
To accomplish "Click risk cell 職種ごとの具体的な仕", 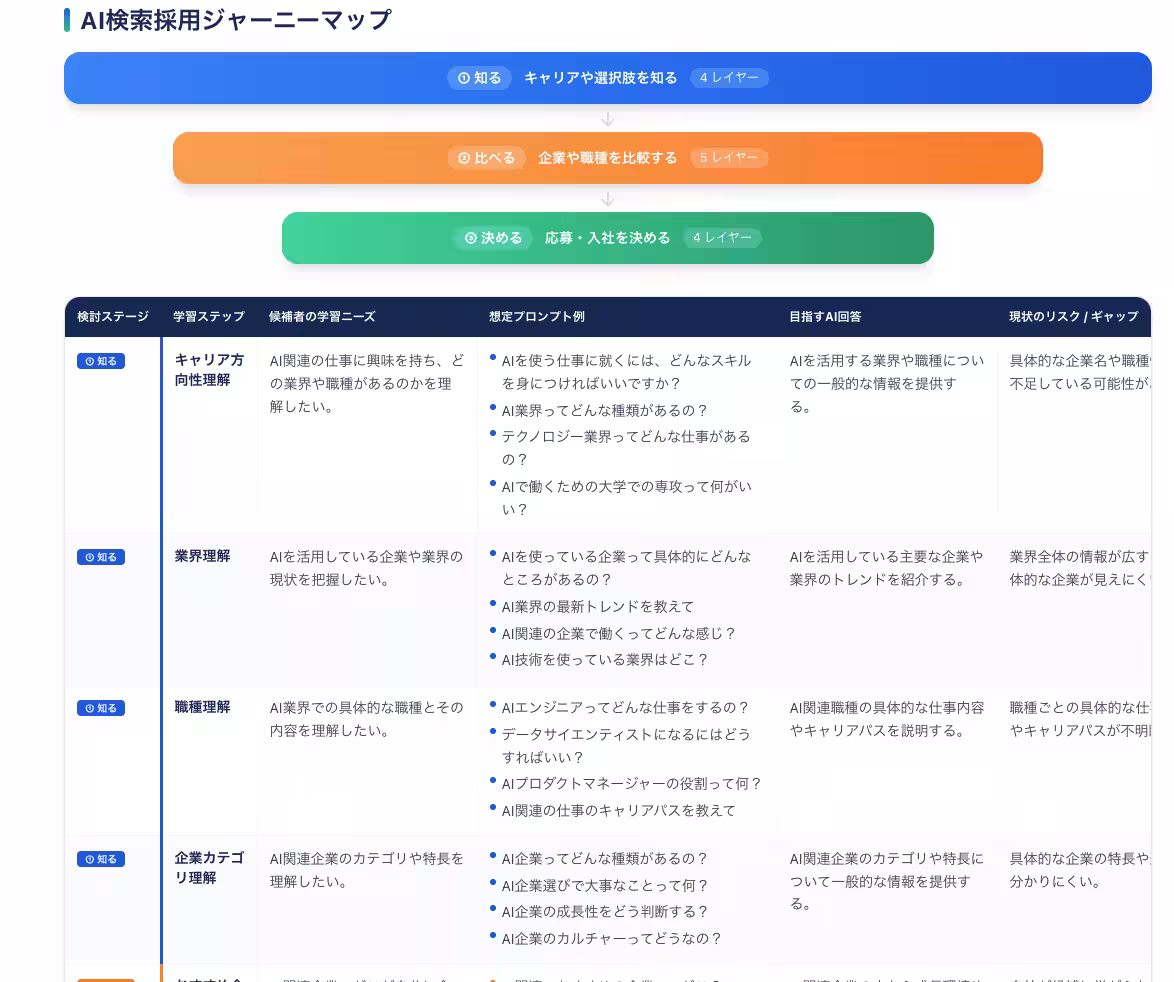I will click(1079, 719).
